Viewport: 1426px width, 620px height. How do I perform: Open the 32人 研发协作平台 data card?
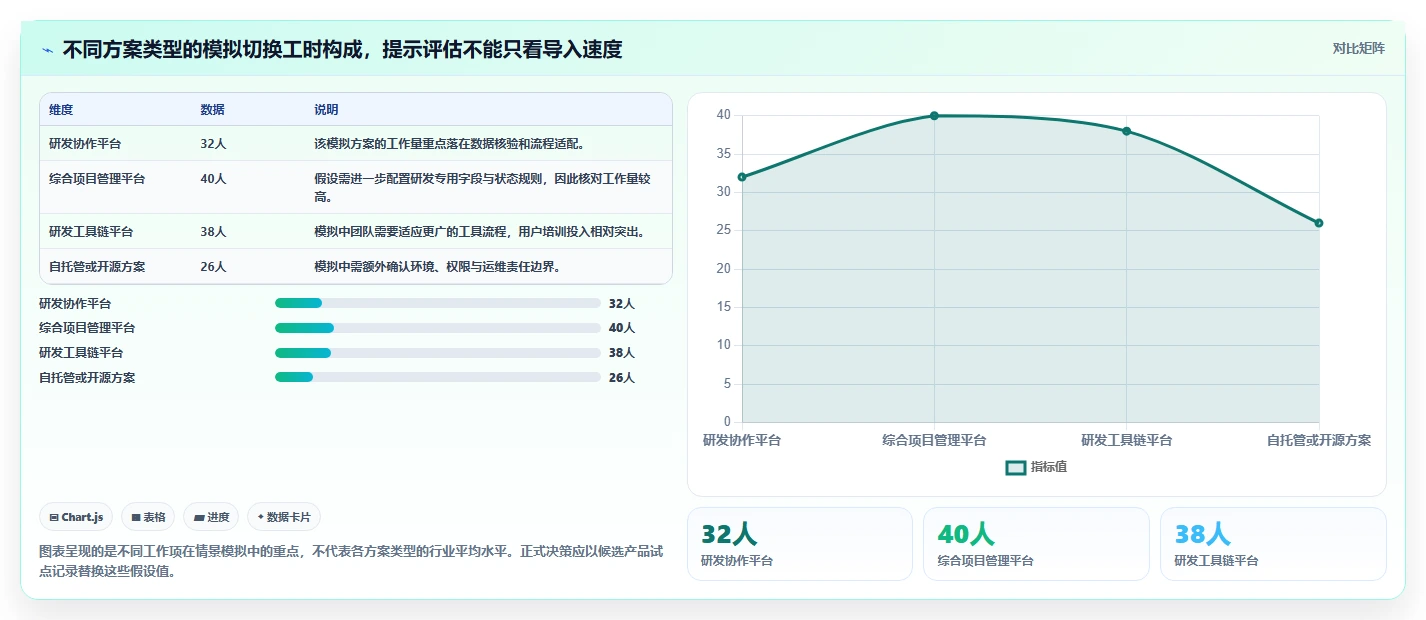(x=799, y=544)
